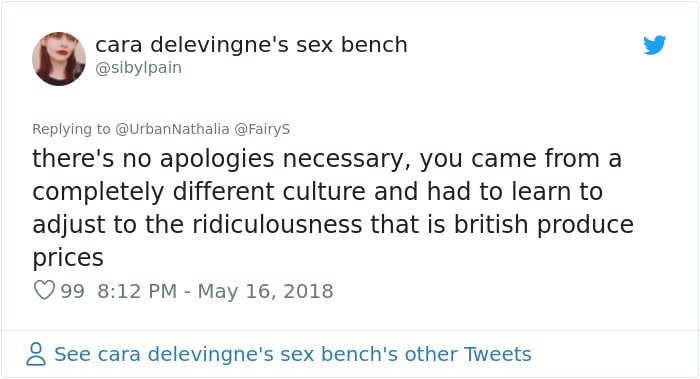This screenshot has width=700, height=379.
Task: Click the May 16, 2018 date
Action: tap(265, 291)
